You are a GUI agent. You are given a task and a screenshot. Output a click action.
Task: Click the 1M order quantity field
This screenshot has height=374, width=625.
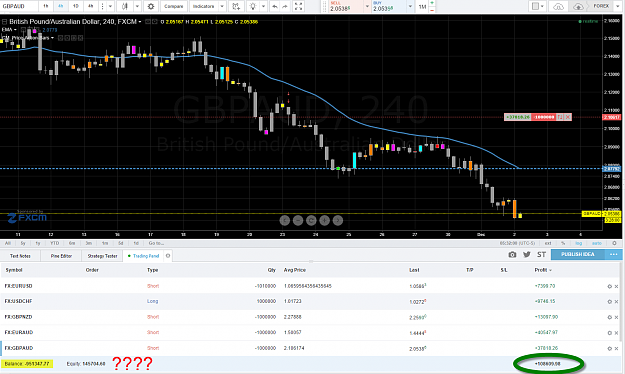(x=422, y=6)
